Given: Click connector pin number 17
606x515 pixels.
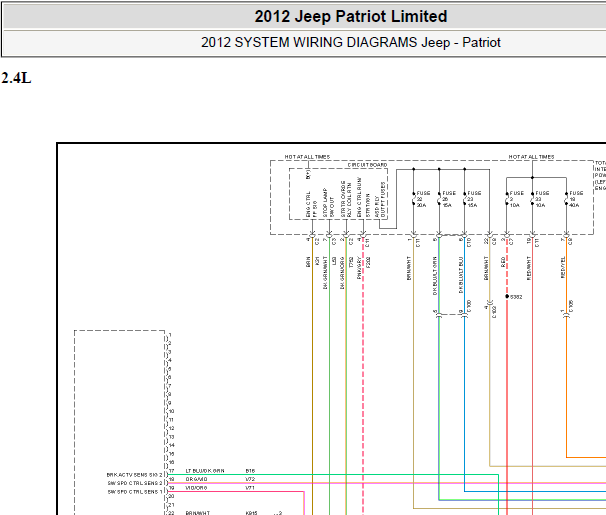Looking at the screenshot, I should (x=172, y=471).
